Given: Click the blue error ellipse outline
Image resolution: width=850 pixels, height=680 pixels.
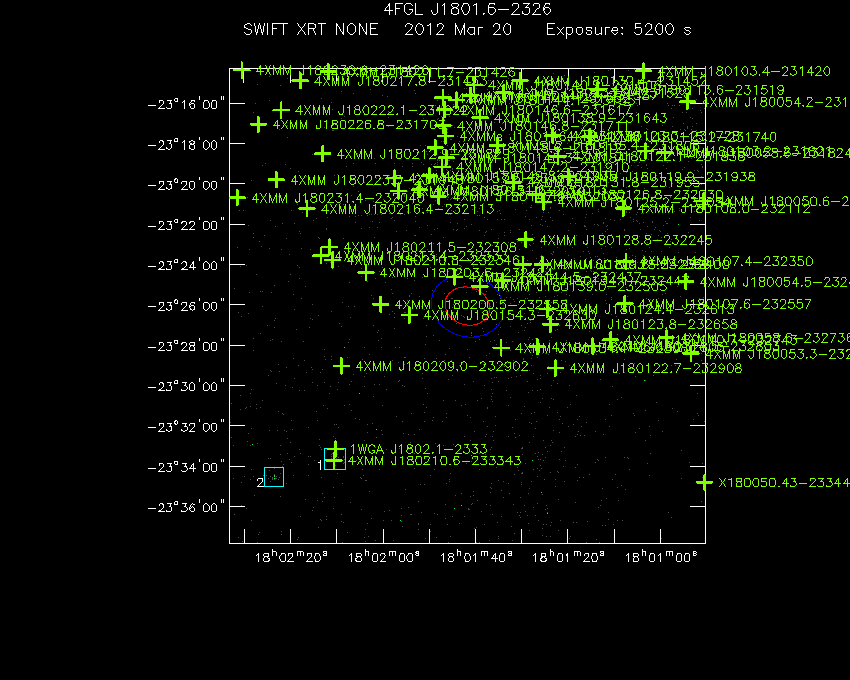Looking at the screenshot, I should pyautogui.click(x=468, y=307).
